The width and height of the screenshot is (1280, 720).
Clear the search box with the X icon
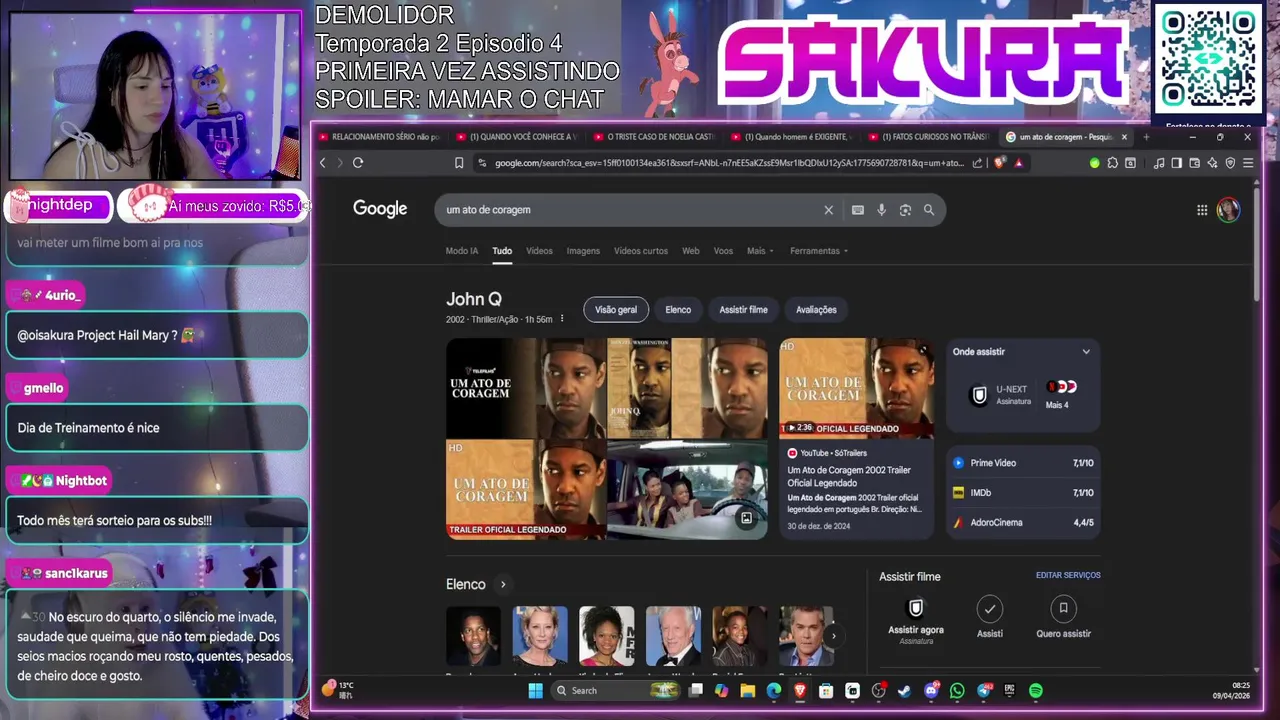click(828, 210)
